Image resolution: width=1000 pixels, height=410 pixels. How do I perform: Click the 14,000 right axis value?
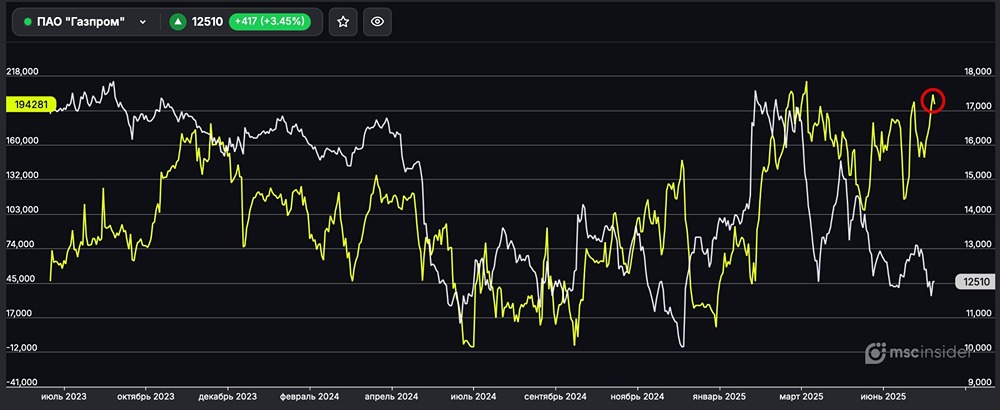coord(979,210)
